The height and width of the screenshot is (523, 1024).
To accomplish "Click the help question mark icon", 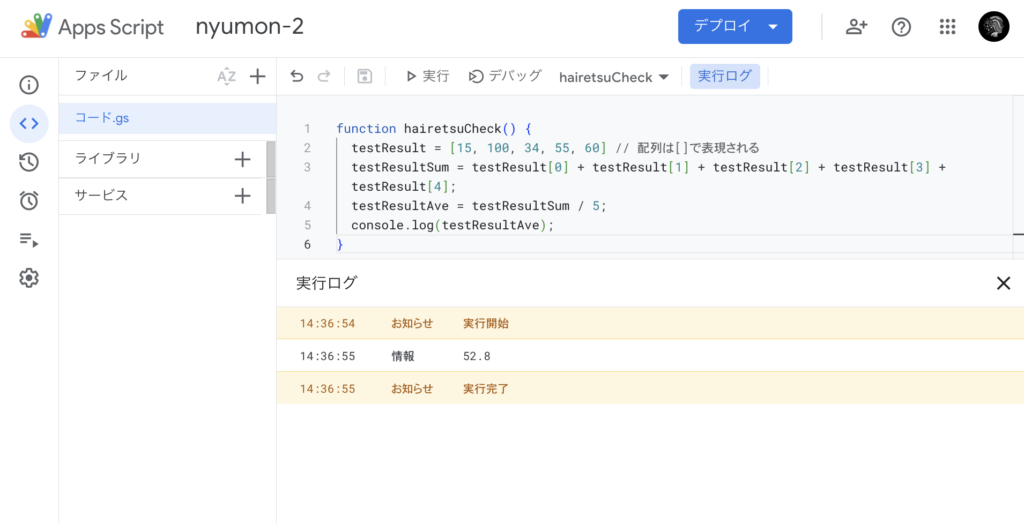I will [x=901, y=27].
